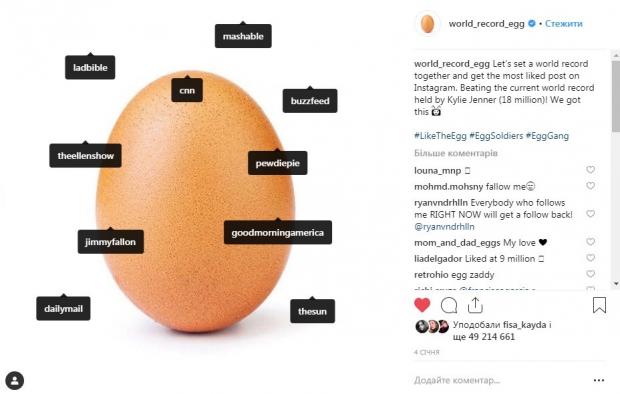This screenshot has width=620, height=394.
Task: Open the three-dot more options menu
Action: pos(599,380)
